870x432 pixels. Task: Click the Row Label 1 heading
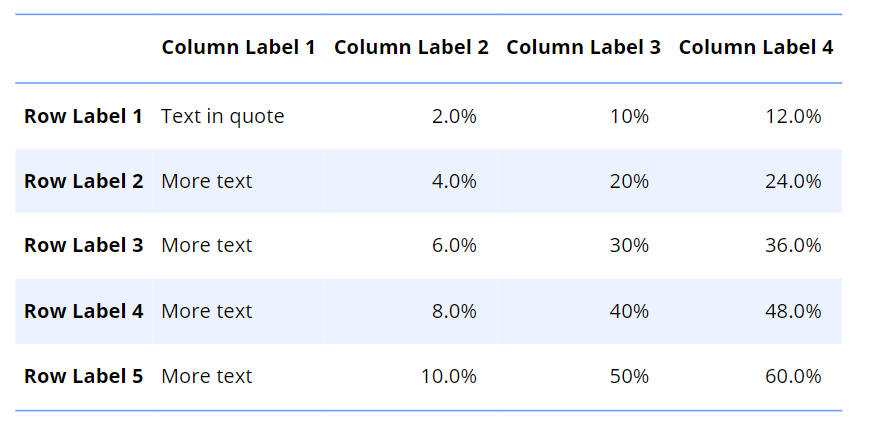pyautogui.click(x=84, y=116)
